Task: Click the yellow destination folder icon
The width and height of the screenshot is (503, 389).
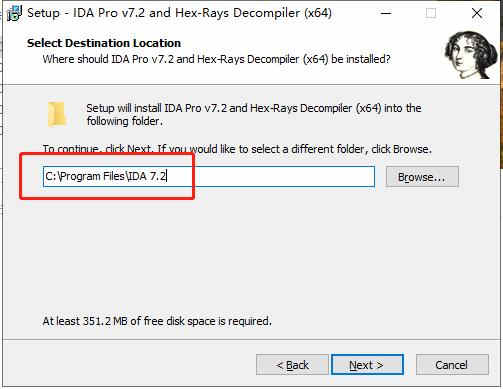Action: pos(57,114)
